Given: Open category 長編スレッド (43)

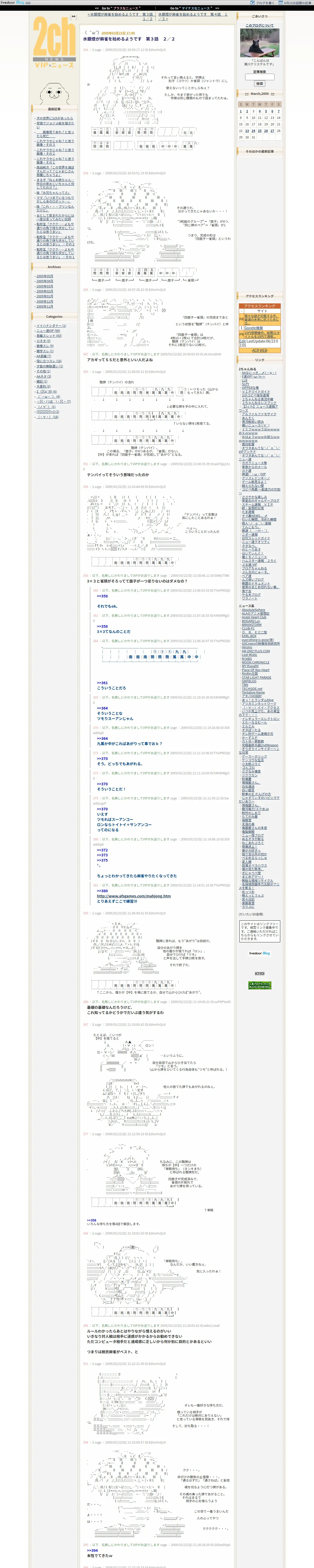Looking at the screenshot, I should coord(49,336).
